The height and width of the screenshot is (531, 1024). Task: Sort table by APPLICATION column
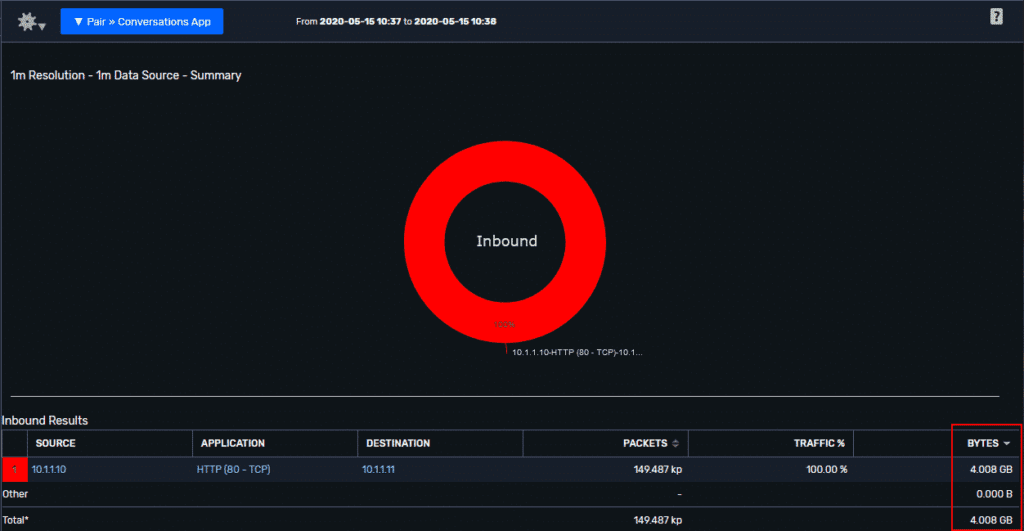click(x=232, y=443)
